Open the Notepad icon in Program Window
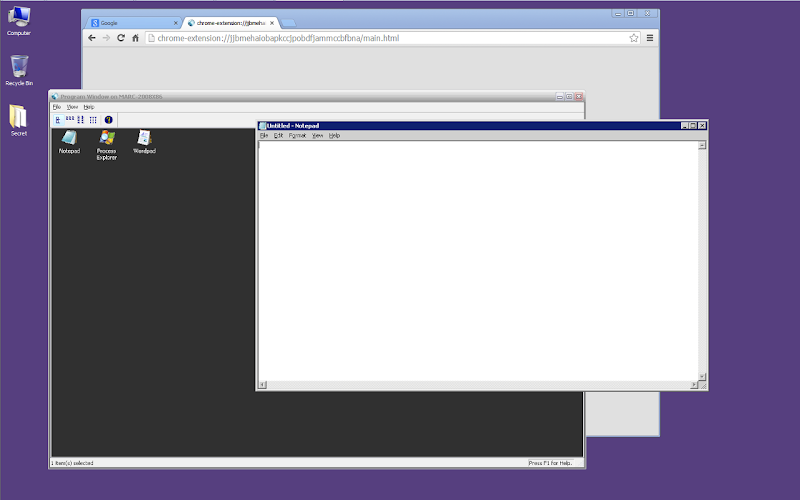 point(69,142)
